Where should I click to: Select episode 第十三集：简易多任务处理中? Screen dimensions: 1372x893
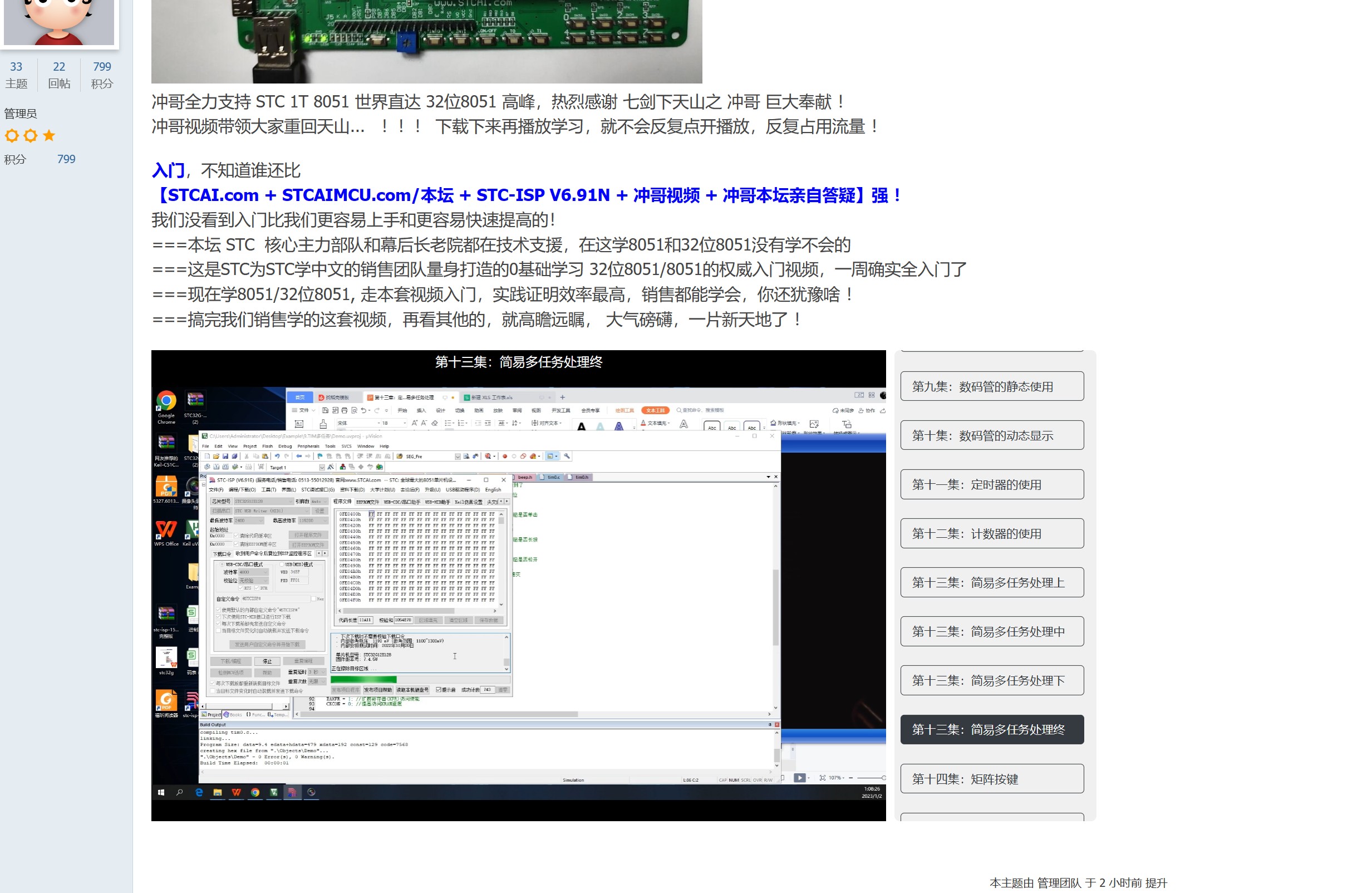pos(991,631)
